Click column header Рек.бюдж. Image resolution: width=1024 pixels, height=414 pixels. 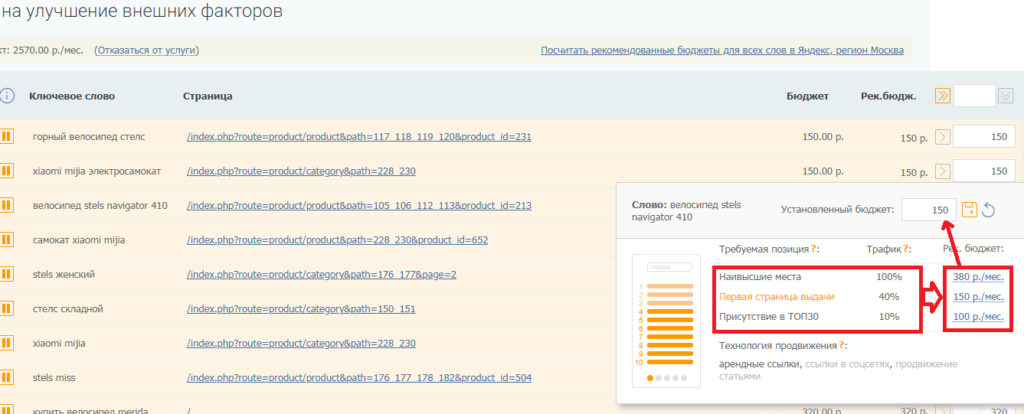pyautogui.click(x=888, y=97)
